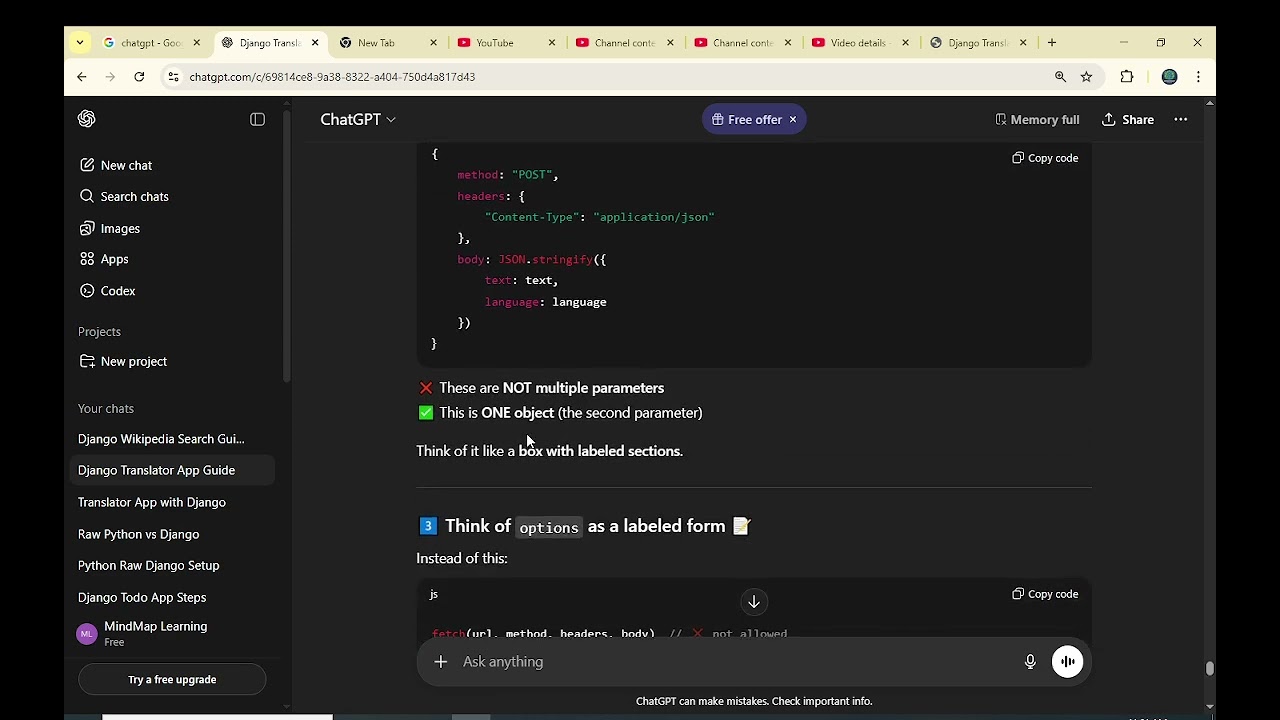Copy code of the js code block
1280x720 pixels.
click(x=1045, y=594)
